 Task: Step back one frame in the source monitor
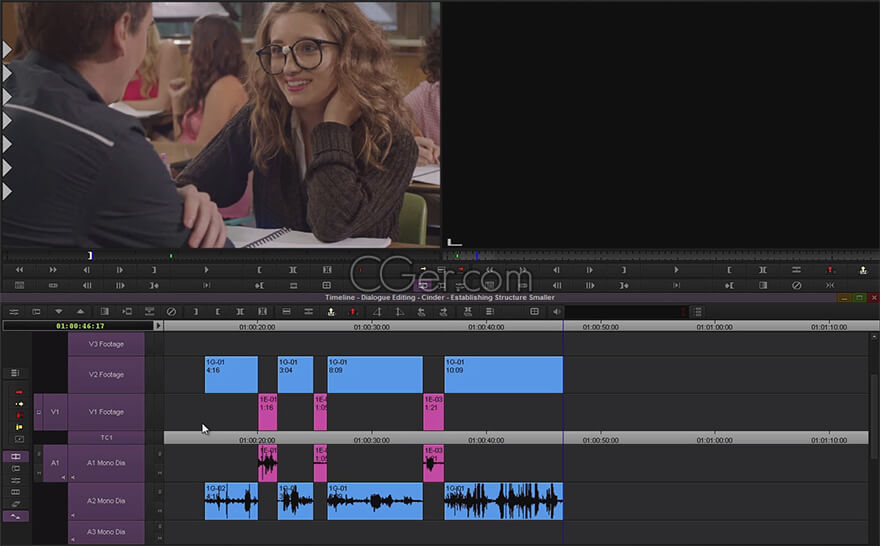point(86,270)
